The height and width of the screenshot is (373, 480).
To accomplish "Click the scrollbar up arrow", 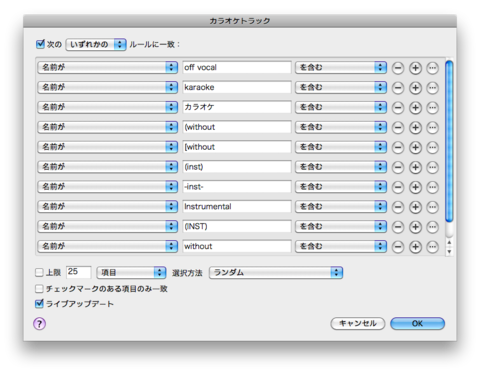I will pos(449,243).
